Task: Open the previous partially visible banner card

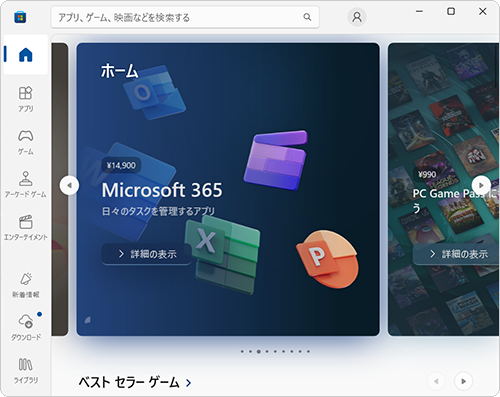Action: click(x=60, y=189)
